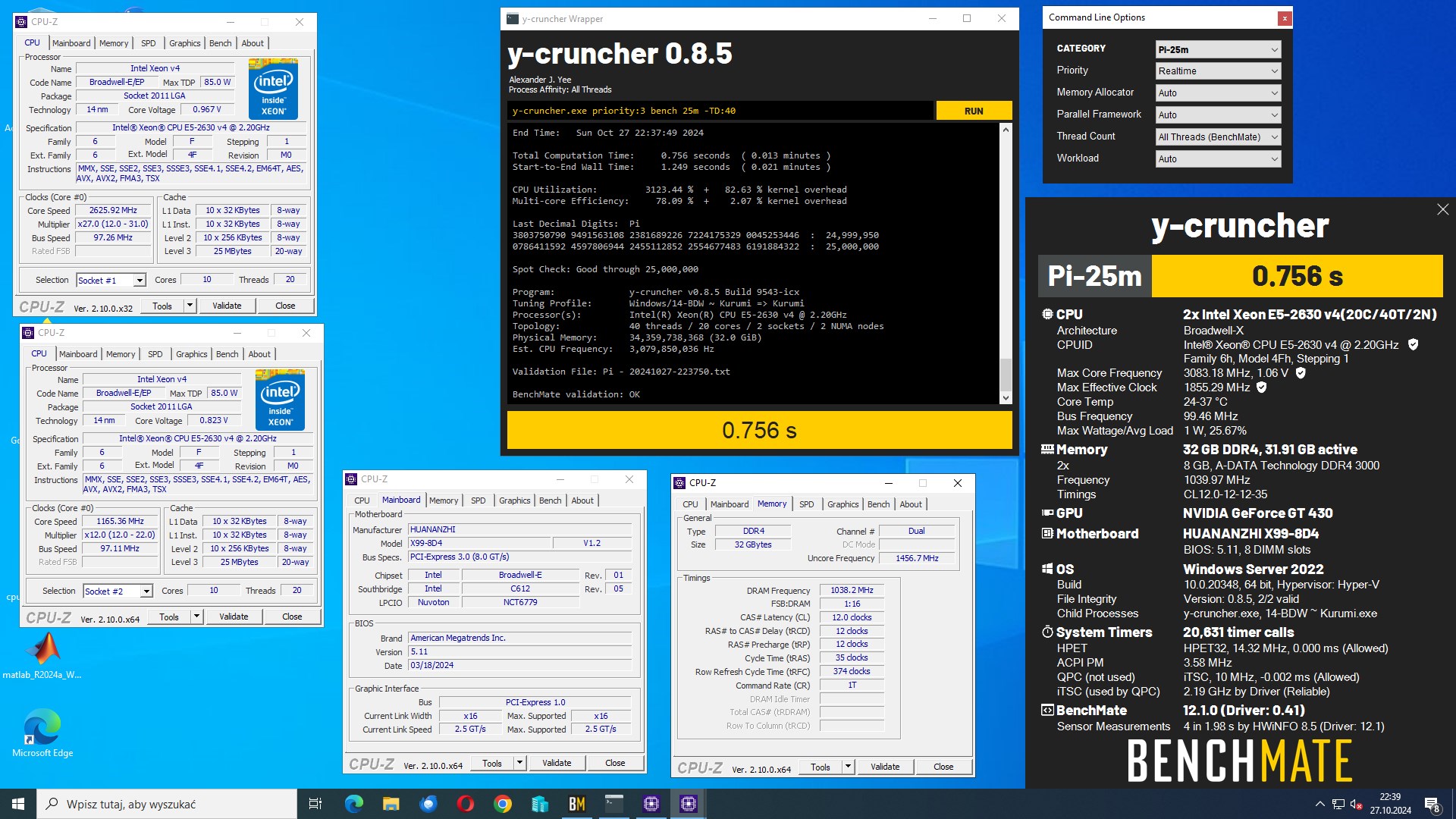
Task: Switch to Mainboard tab in Socket #1 CPU-Z
Action: [71, 43]
